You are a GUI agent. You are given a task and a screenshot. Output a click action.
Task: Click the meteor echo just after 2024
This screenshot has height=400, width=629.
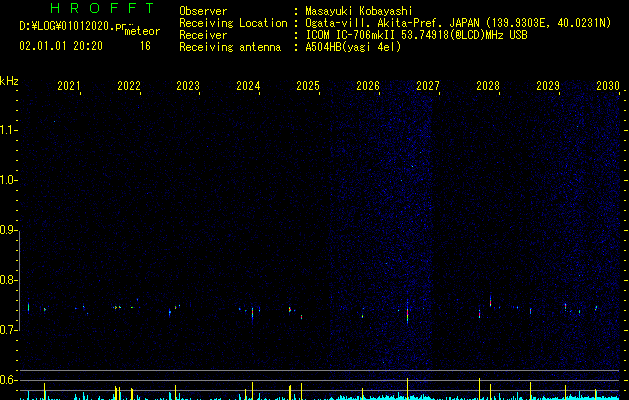tap(252, 313)
